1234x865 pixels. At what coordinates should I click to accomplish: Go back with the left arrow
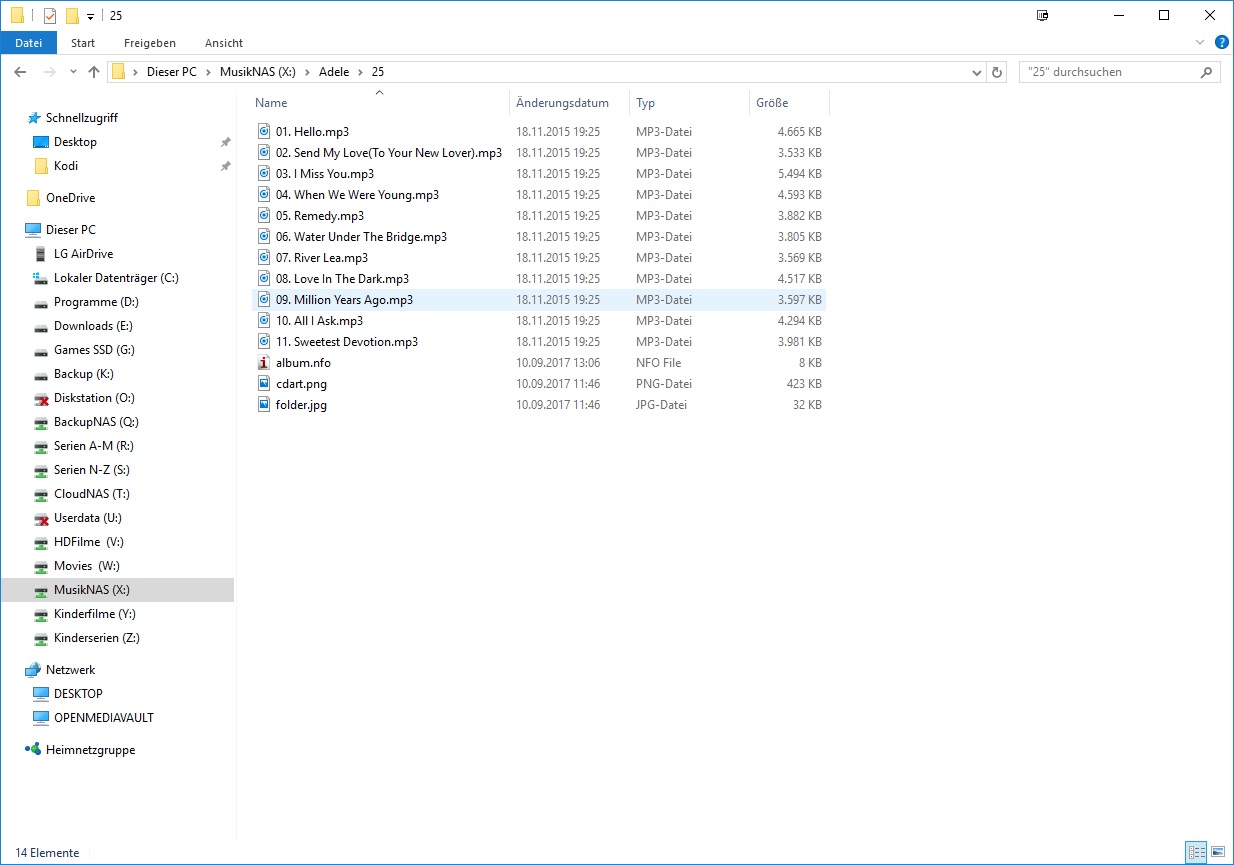[20, 72]
